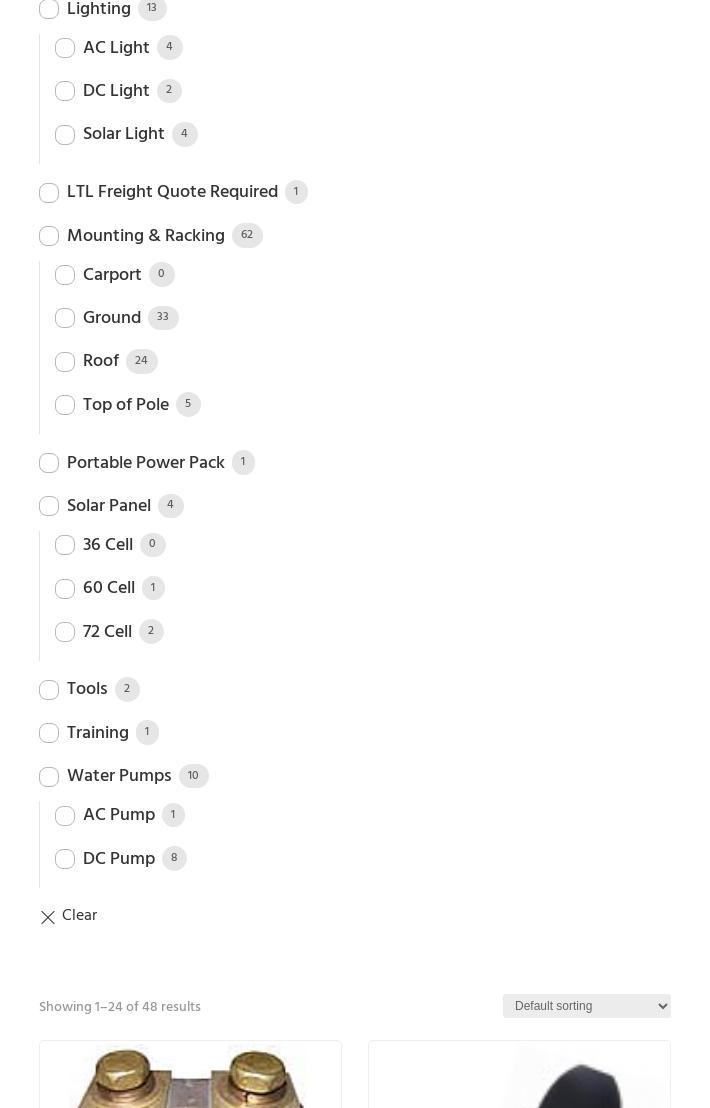
Task: Tick the Tools category checkbox
Action: click(49, 690)
